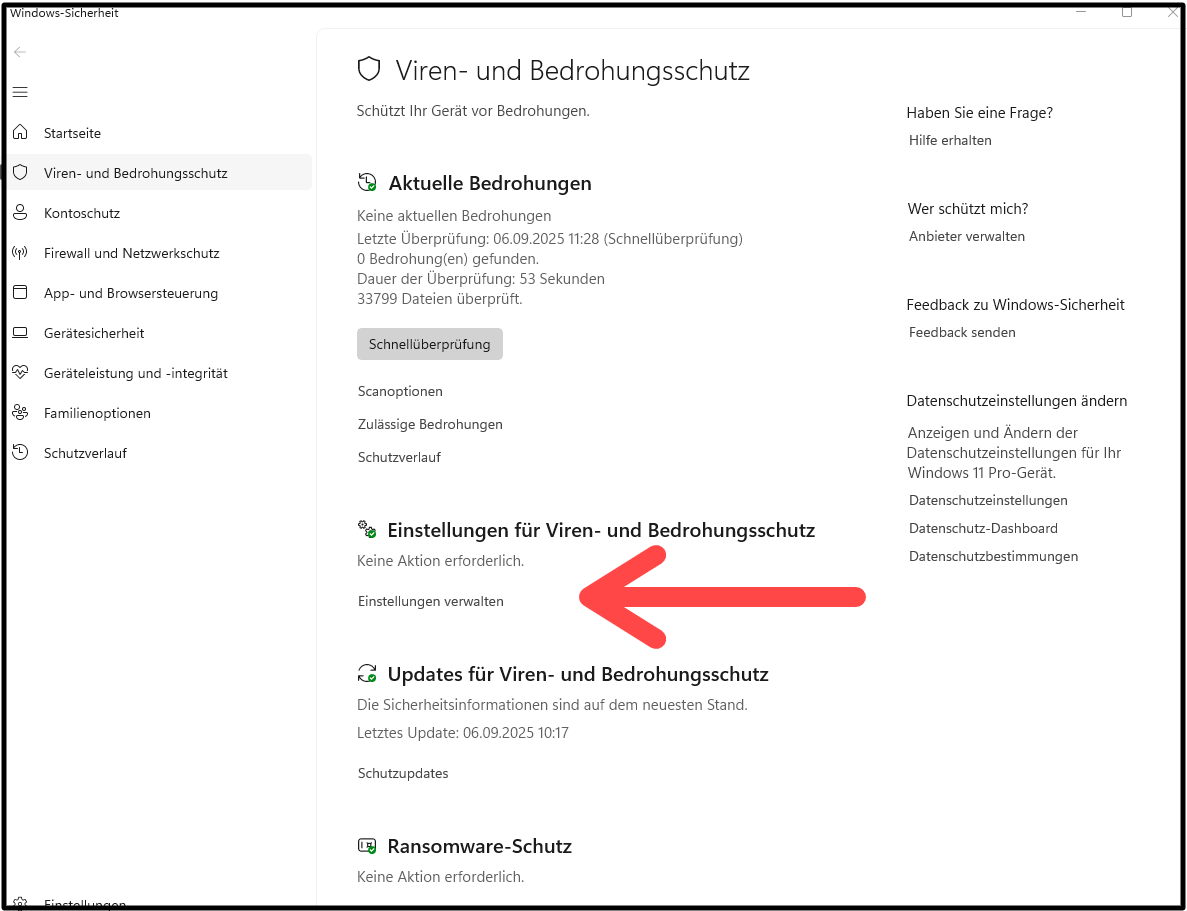The width and height of the screenshot is (1187, 911).
Task: Open Datenschutz-Dashboard link
Action: (983, 529)
